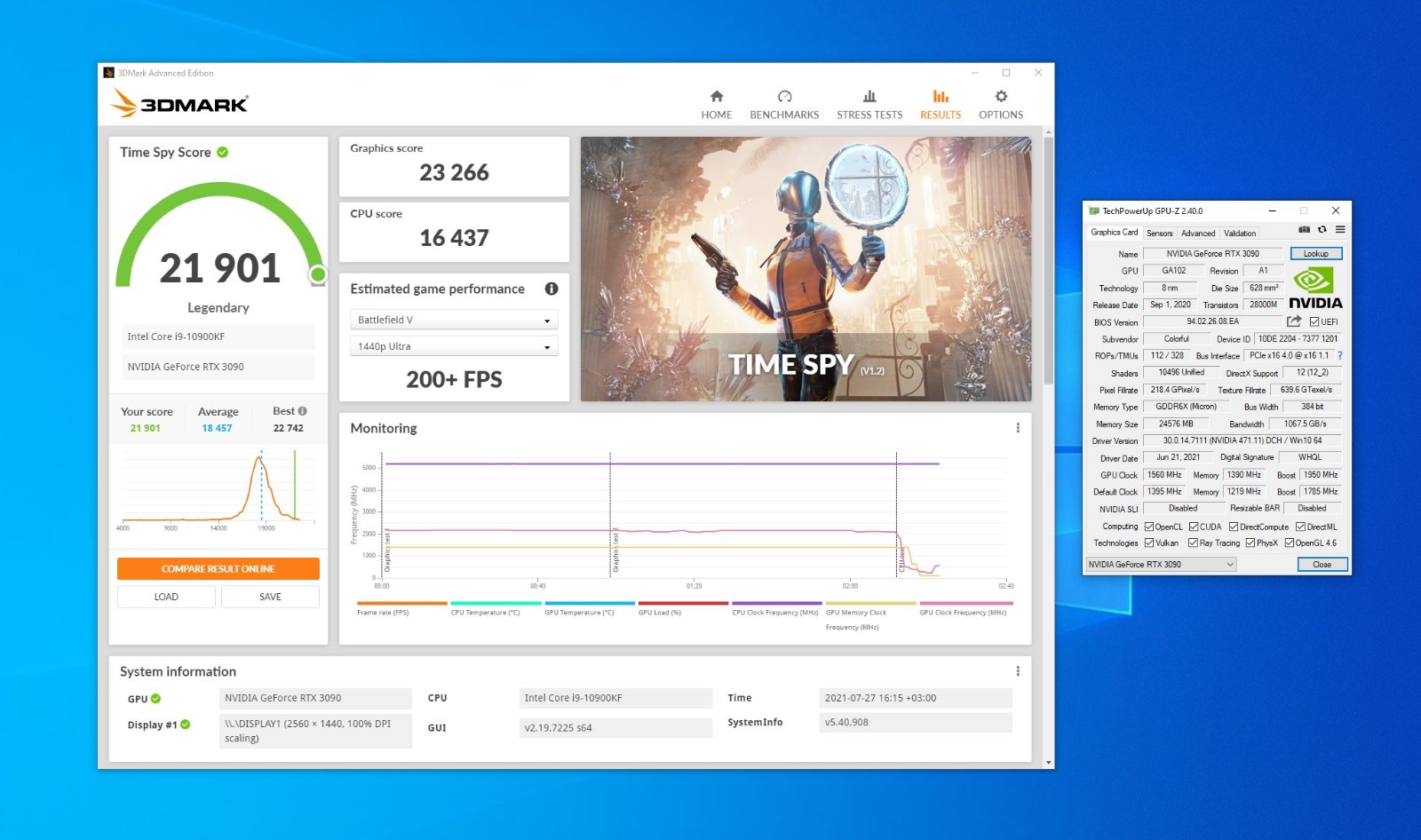Click the info icon for Estimated game performance

tap(552, 289)
